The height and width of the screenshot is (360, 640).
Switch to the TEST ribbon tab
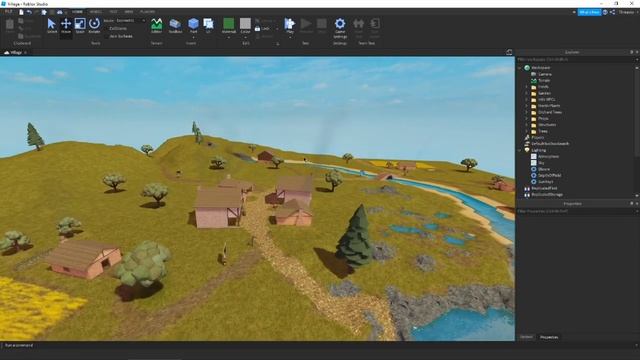pos(113,12)
